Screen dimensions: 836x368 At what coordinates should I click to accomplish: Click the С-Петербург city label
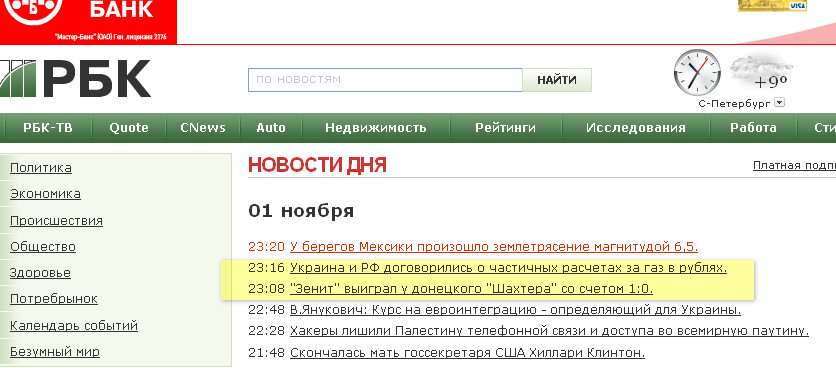(x=734, y=103)
